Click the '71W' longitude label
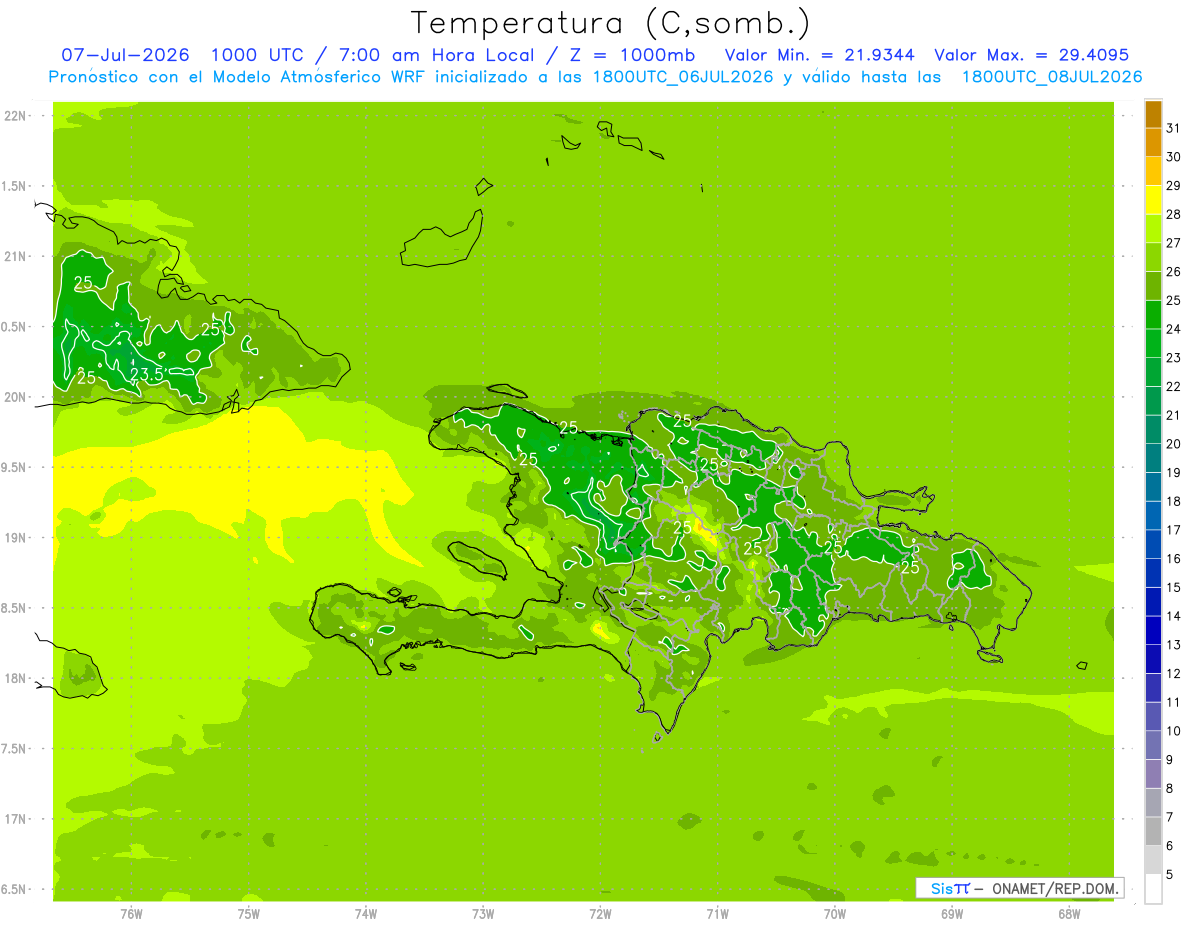The image size is (1200, 927). 717,914
